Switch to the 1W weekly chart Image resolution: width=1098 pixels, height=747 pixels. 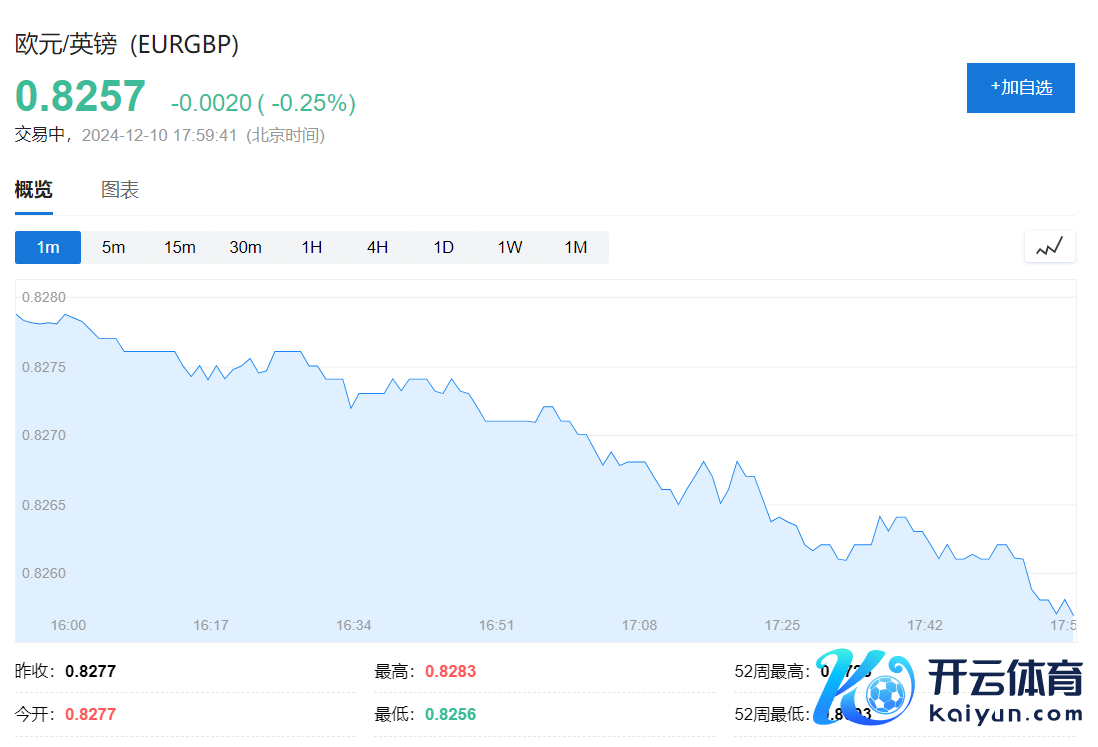(x=510, y=248)
